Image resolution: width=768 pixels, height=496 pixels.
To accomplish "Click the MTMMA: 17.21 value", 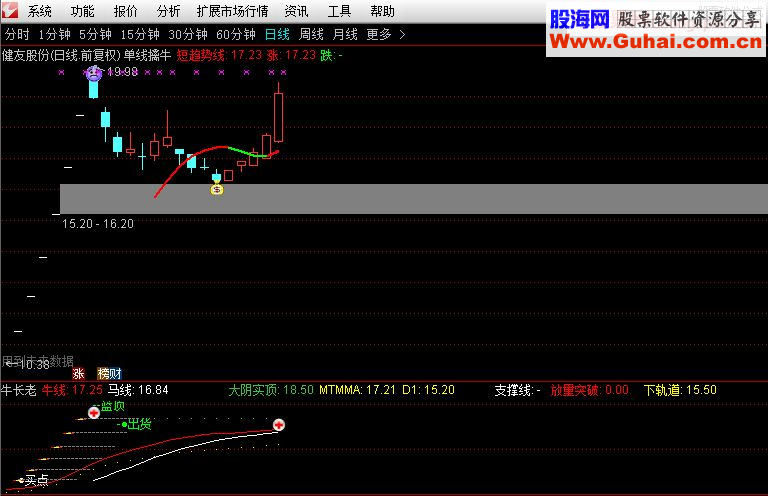I will 358,390.
